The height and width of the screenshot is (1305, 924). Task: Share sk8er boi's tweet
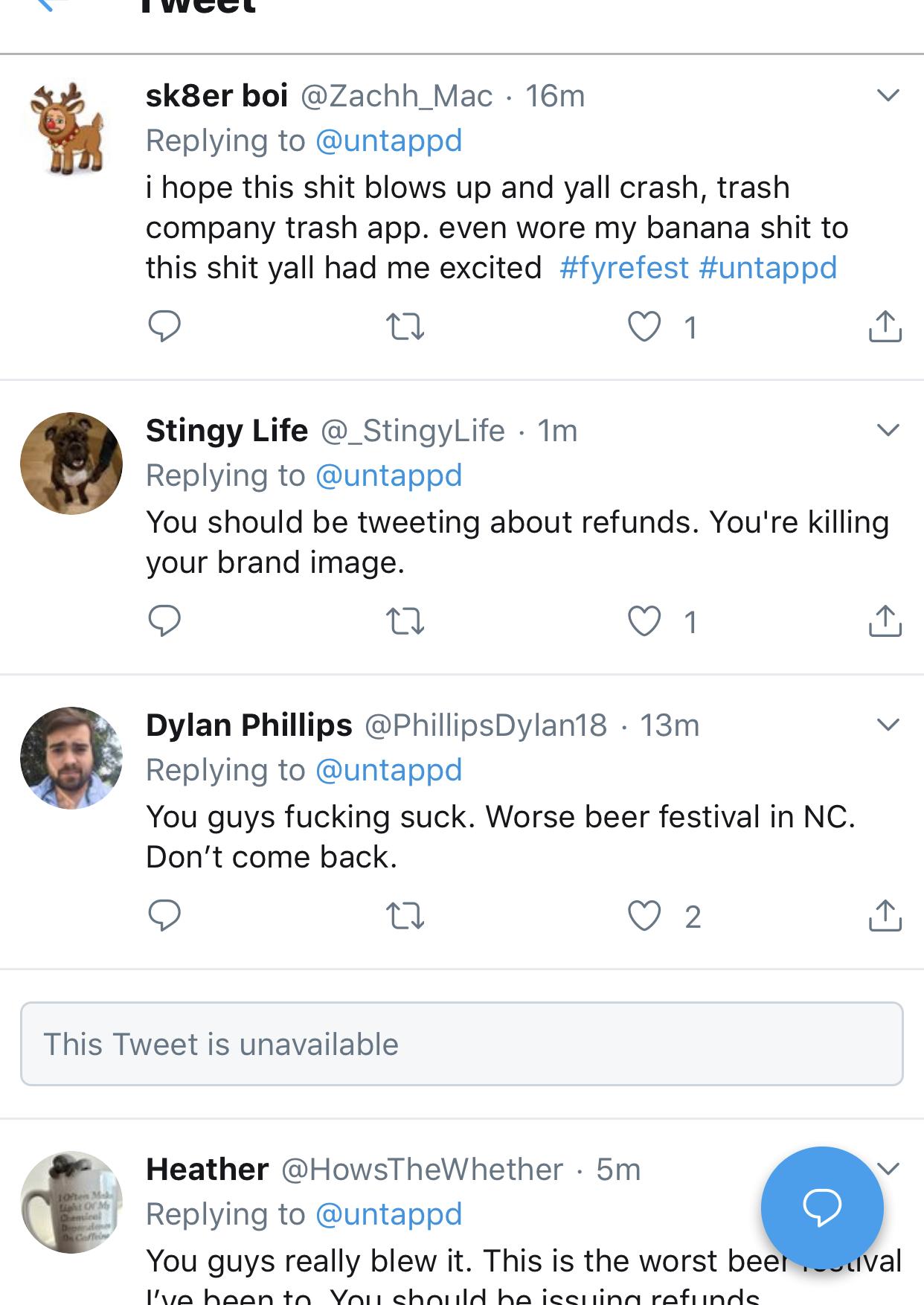[885, 326]
